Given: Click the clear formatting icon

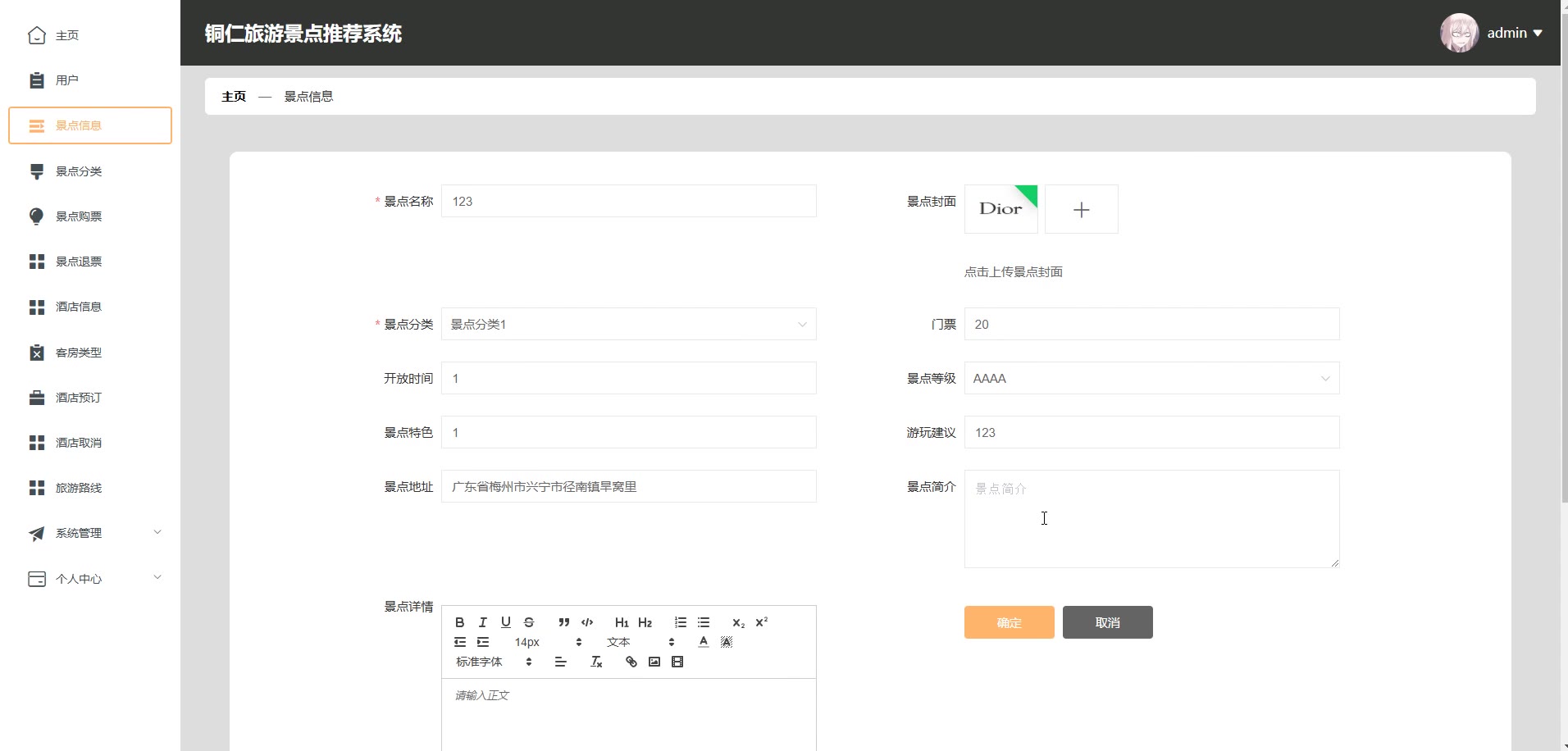Looking at the screenshot, I should click(x=596, y=662).
